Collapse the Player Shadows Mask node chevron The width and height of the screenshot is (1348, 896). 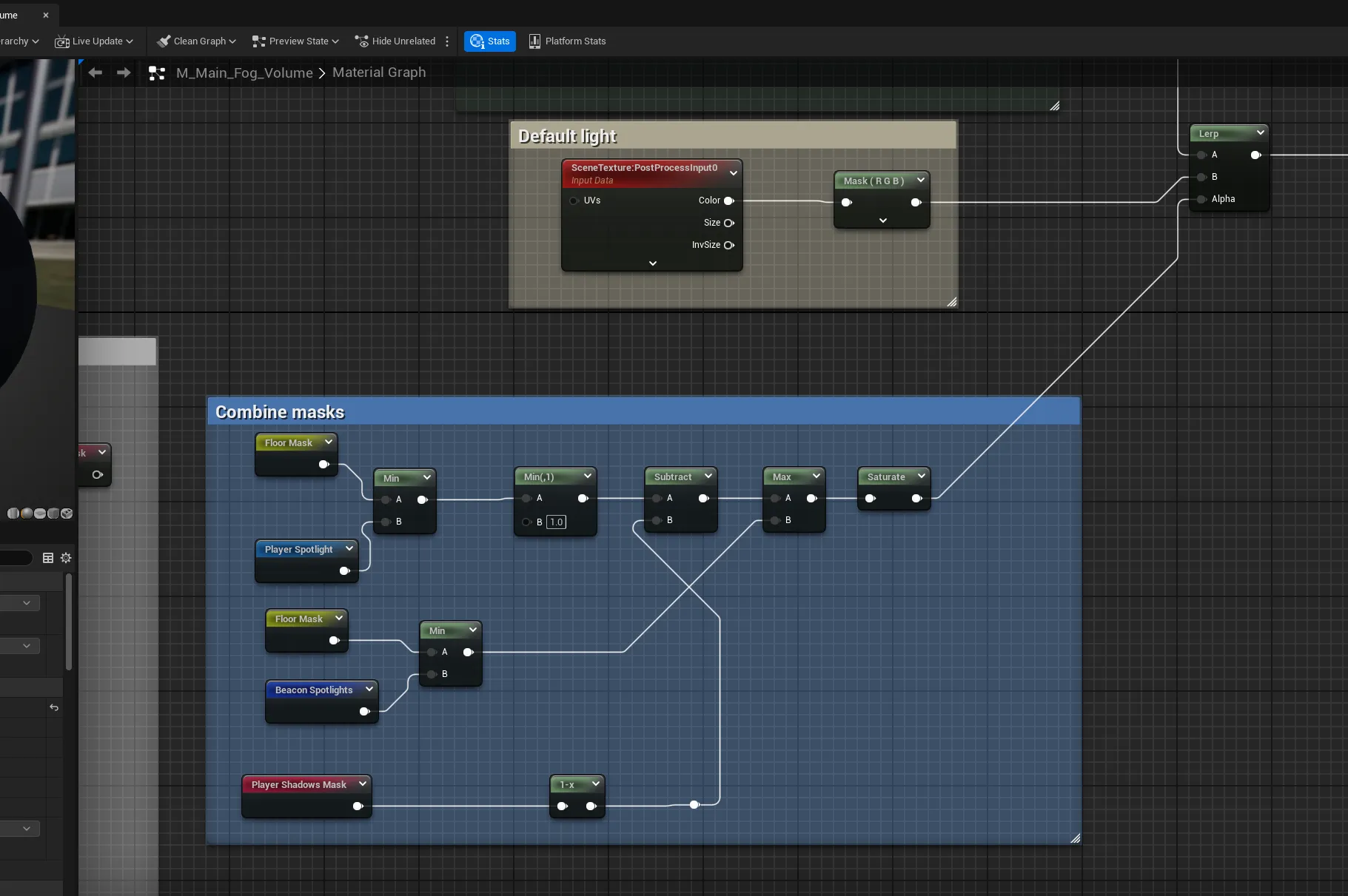pyautogui.click(x=363, y=784)
